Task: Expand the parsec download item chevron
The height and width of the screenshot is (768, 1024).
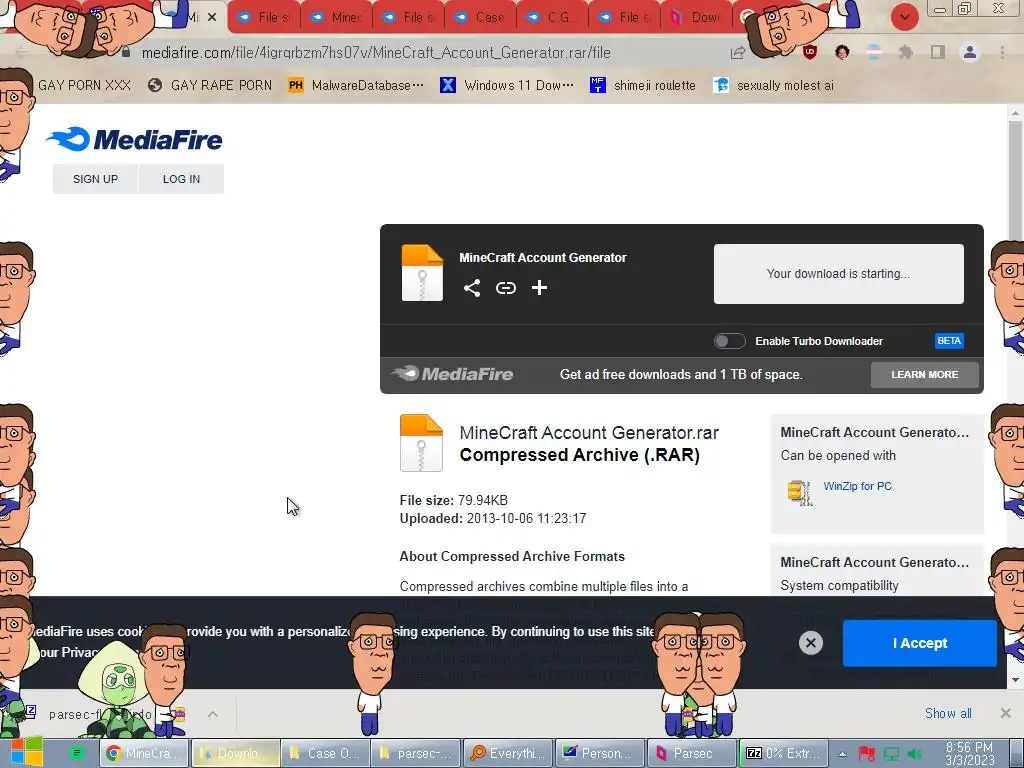Action: 212,714
